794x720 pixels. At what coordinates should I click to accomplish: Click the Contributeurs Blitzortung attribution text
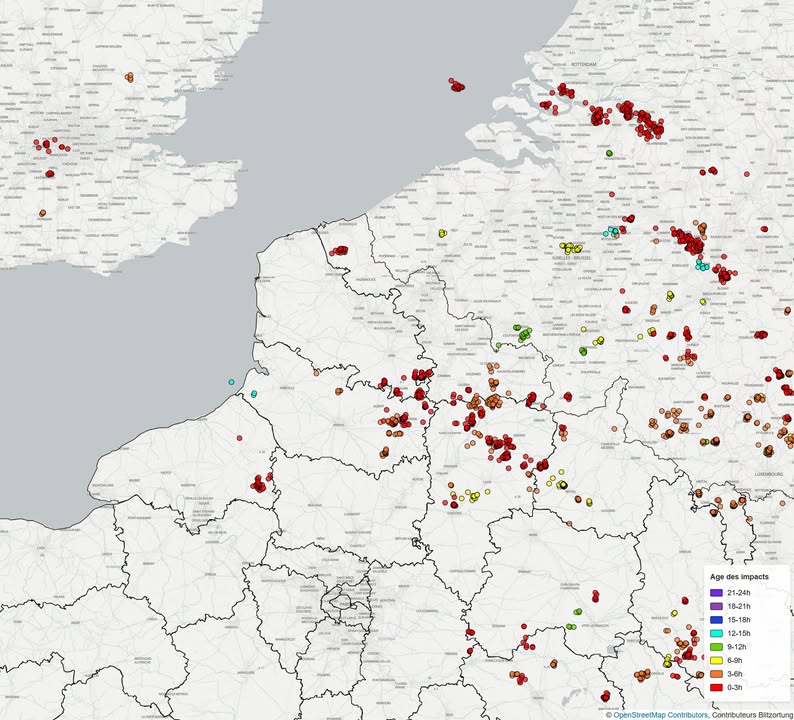point(752,715)
